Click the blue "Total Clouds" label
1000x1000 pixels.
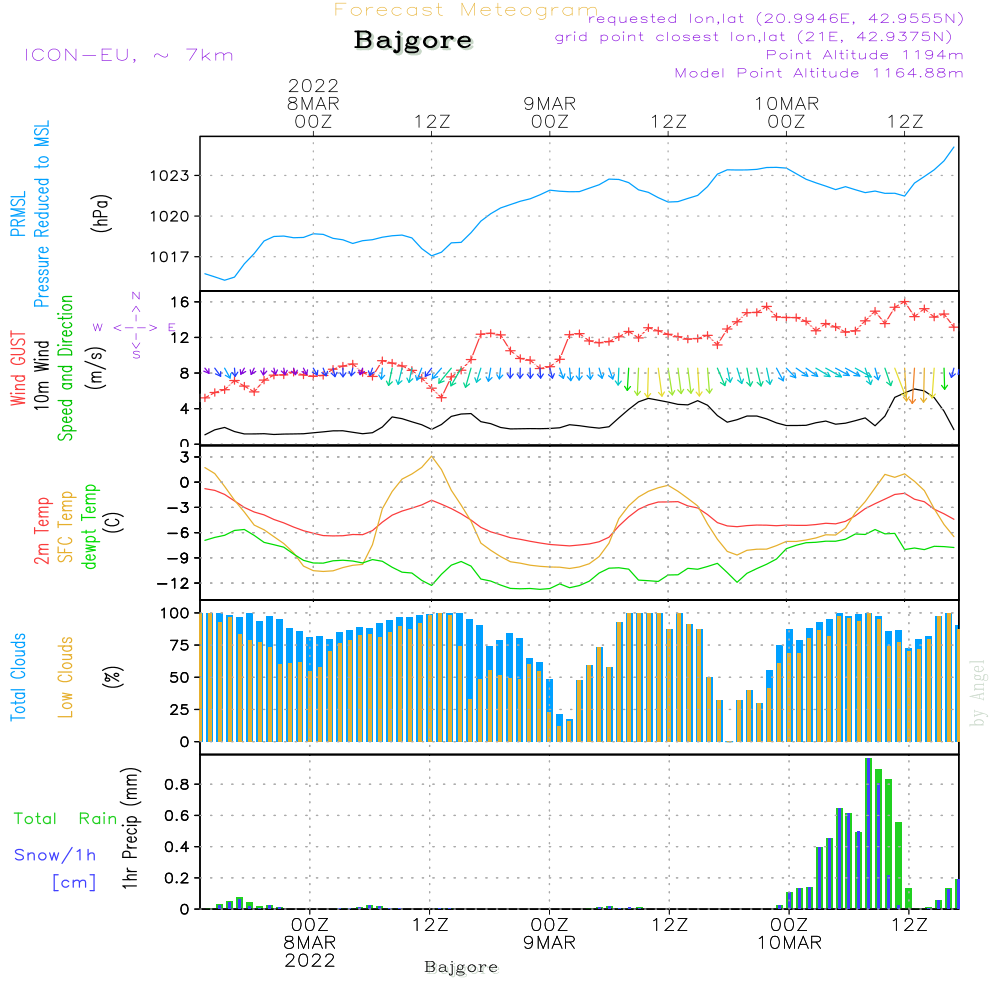coord(18,677)
